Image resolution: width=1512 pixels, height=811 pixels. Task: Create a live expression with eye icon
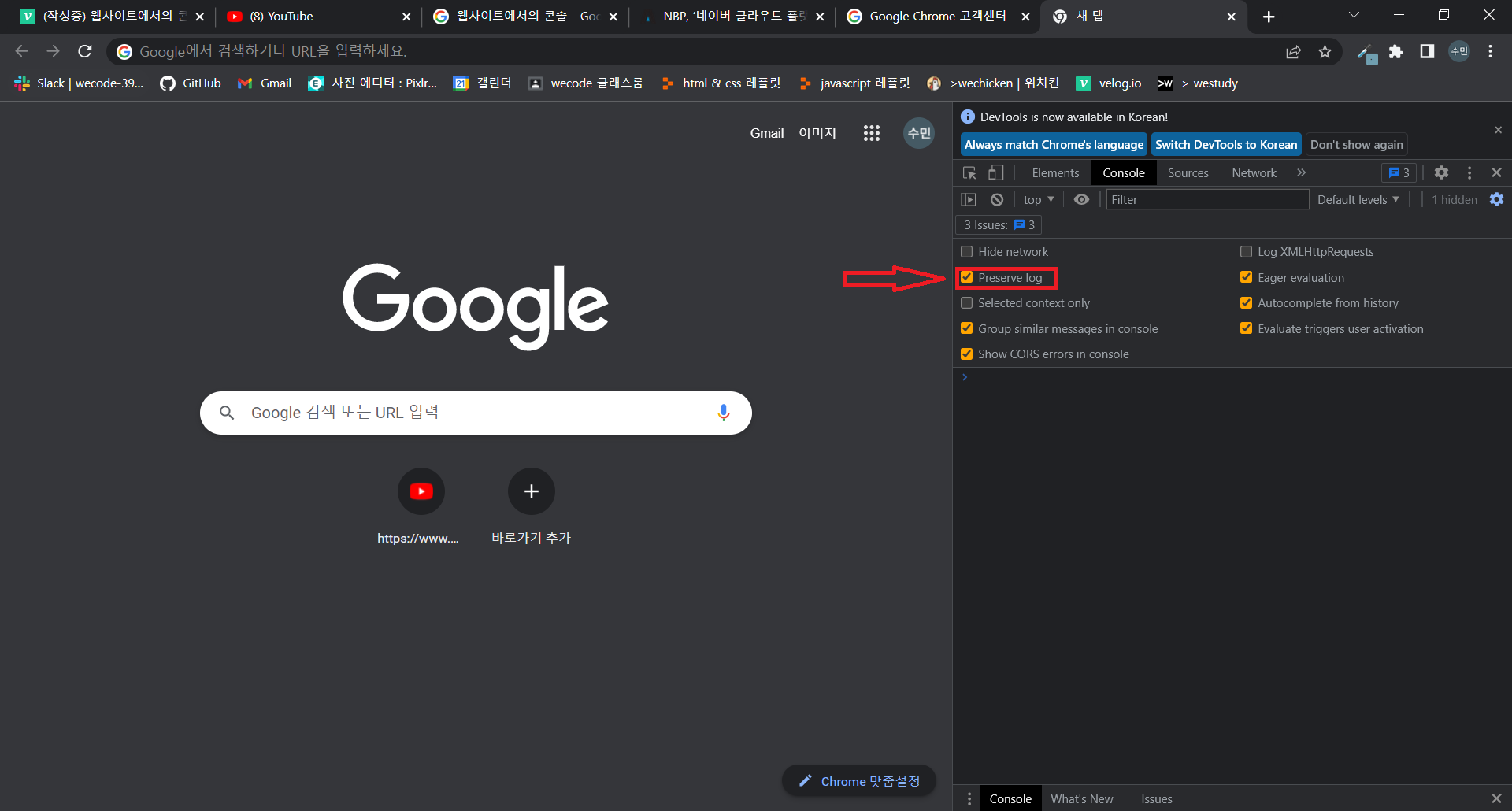1082,200
